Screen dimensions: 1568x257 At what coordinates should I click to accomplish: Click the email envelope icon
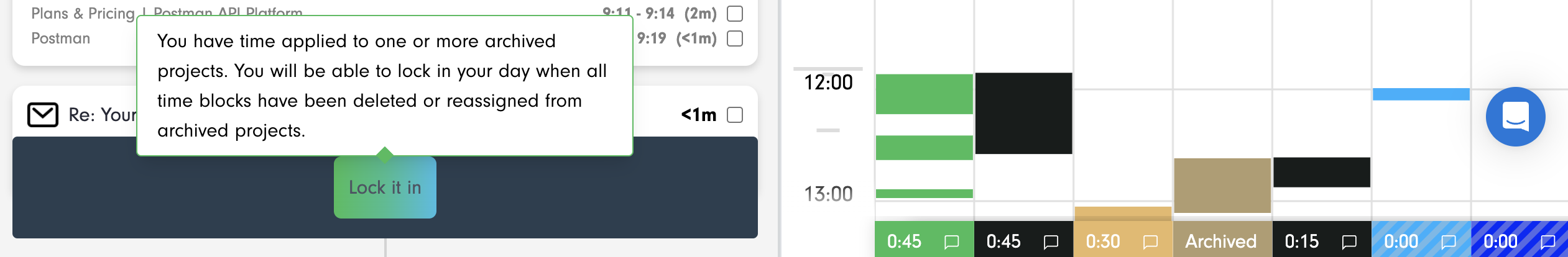(x=43, y=115)
